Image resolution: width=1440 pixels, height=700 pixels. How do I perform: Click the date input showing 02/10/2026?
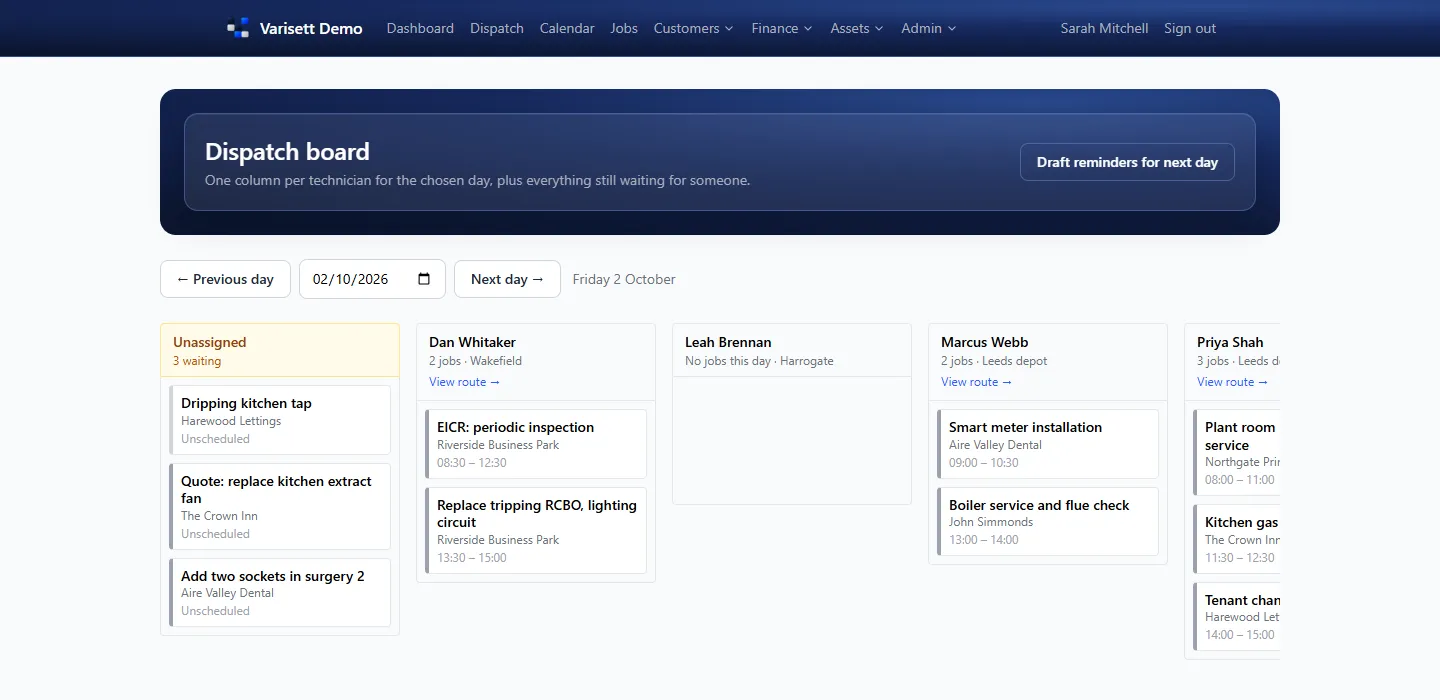[372, 279]
